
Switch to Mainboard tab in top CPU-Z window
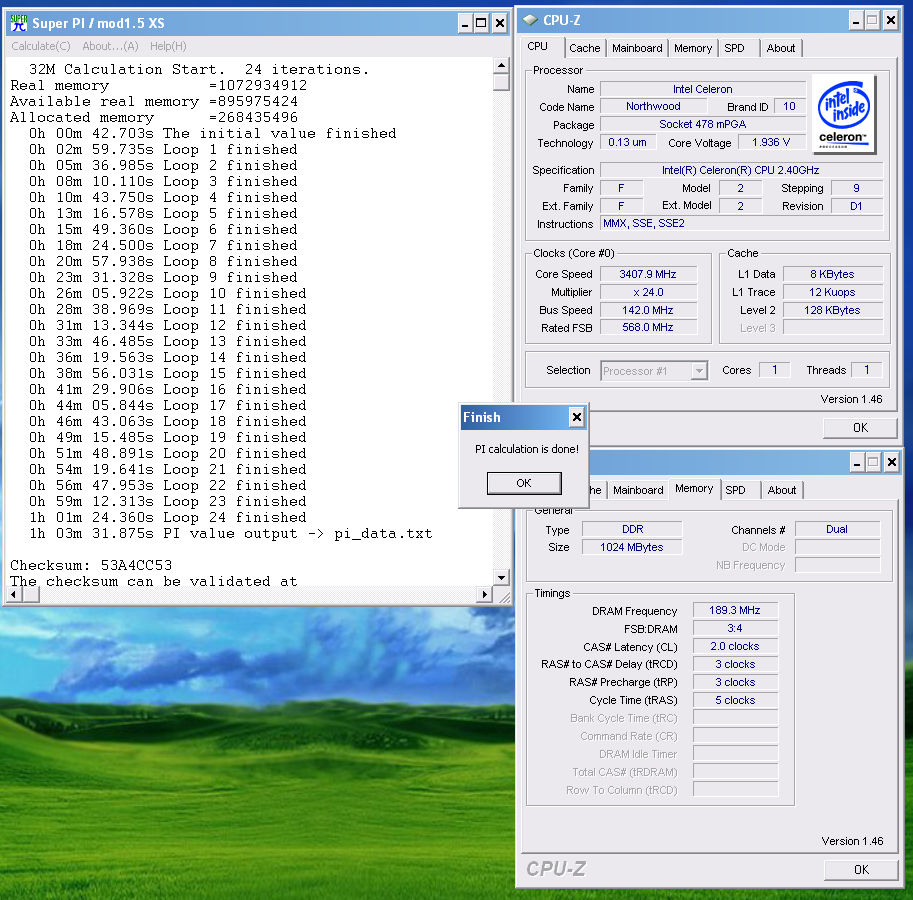click(x=637, y=48)
